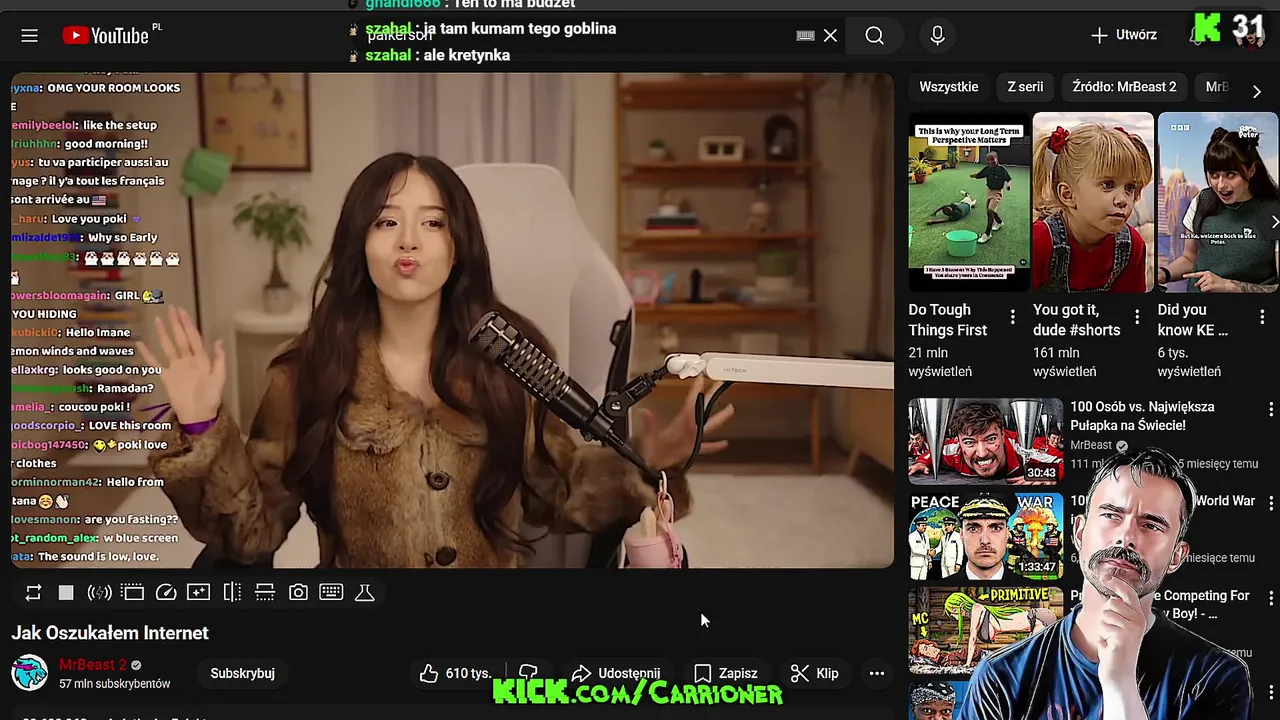
Task: Select the Źródło: MrBeast 2 chip
Action: 1124,87
